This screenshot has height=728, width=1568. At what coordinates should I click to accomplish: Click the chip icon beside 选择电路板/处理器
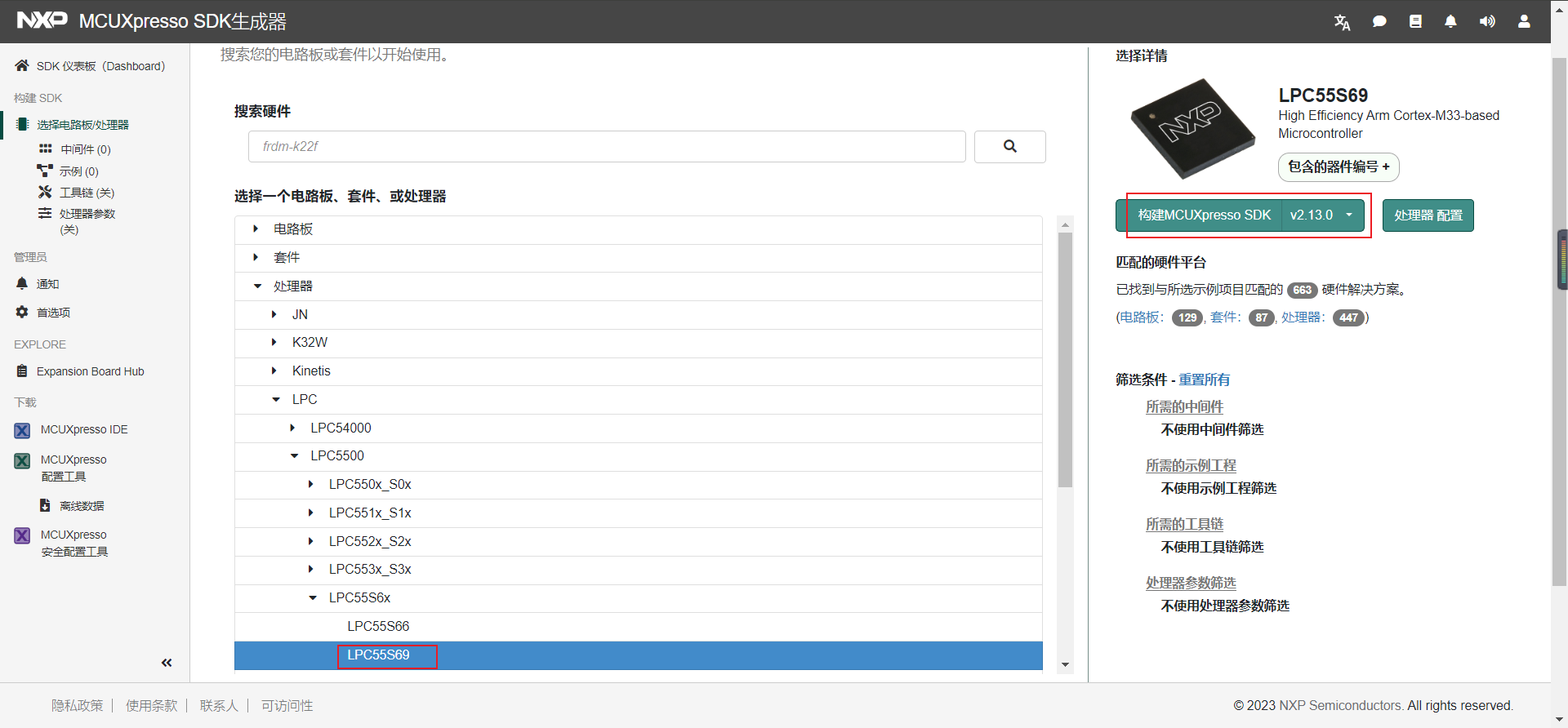click(x=23, y=124)
